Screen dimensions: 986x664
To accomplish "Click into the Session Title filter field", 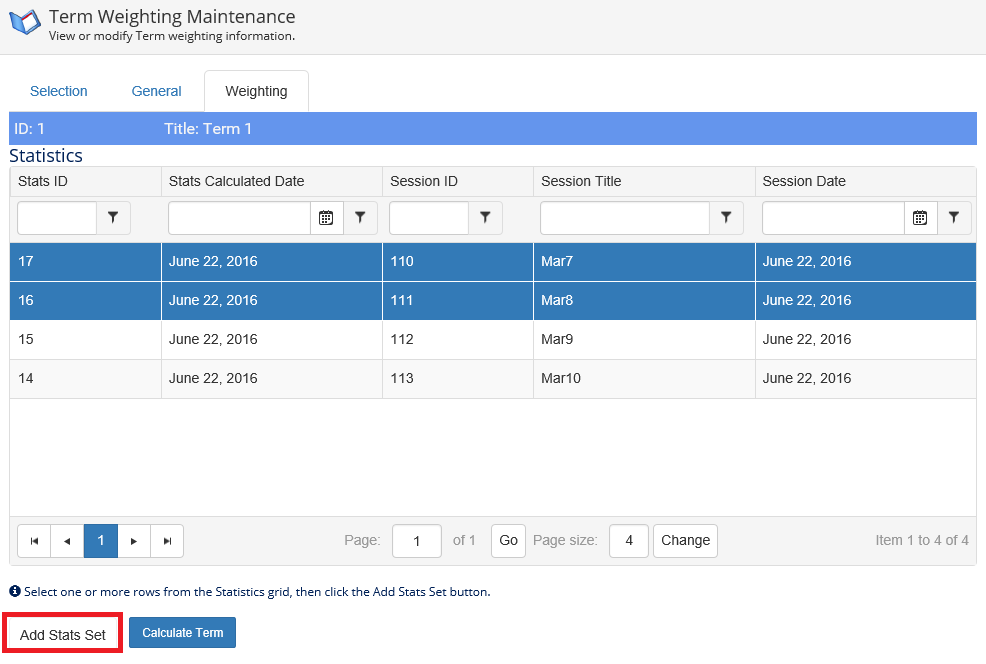I will point(625,218).
